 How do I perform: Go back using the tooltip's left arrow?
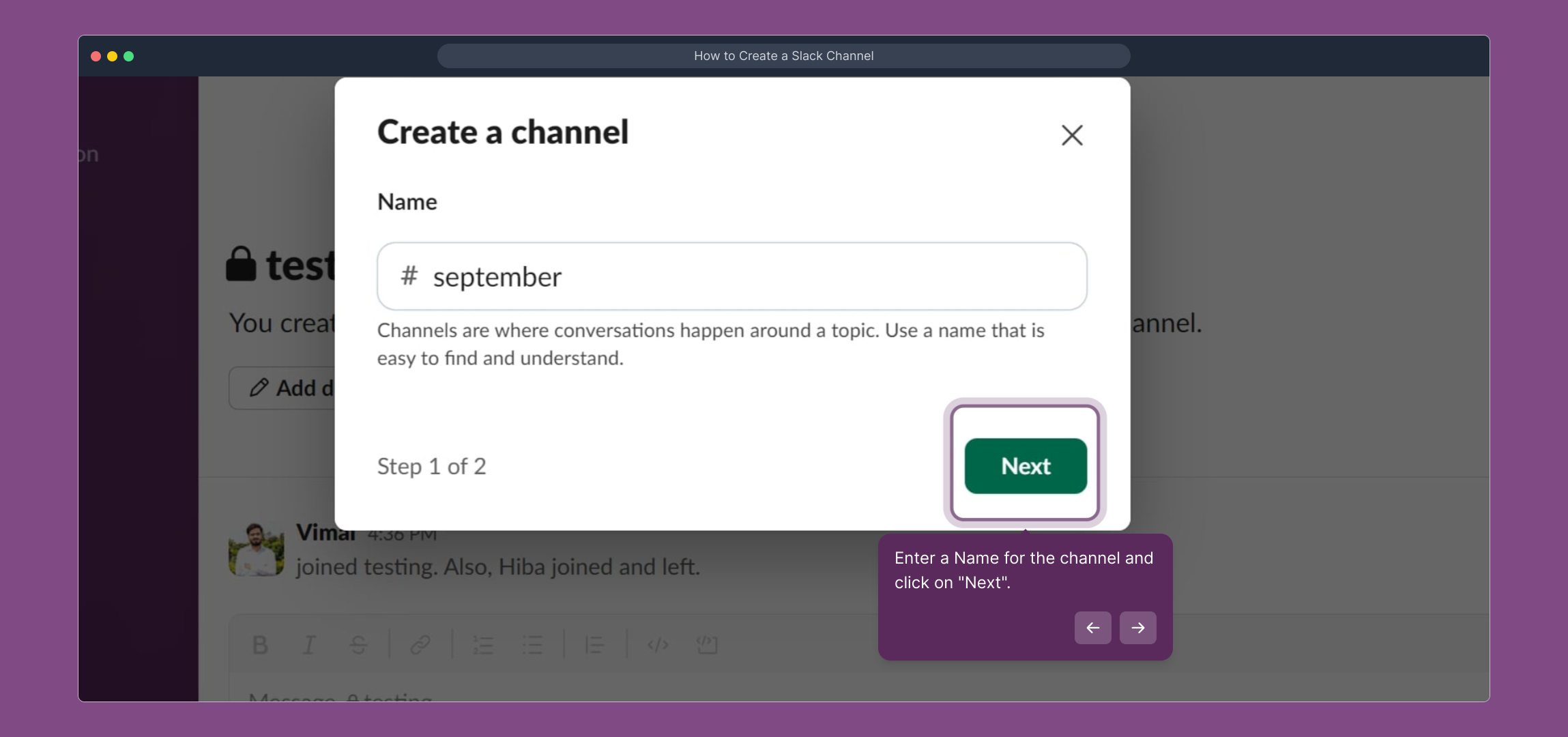[1092, 627]
